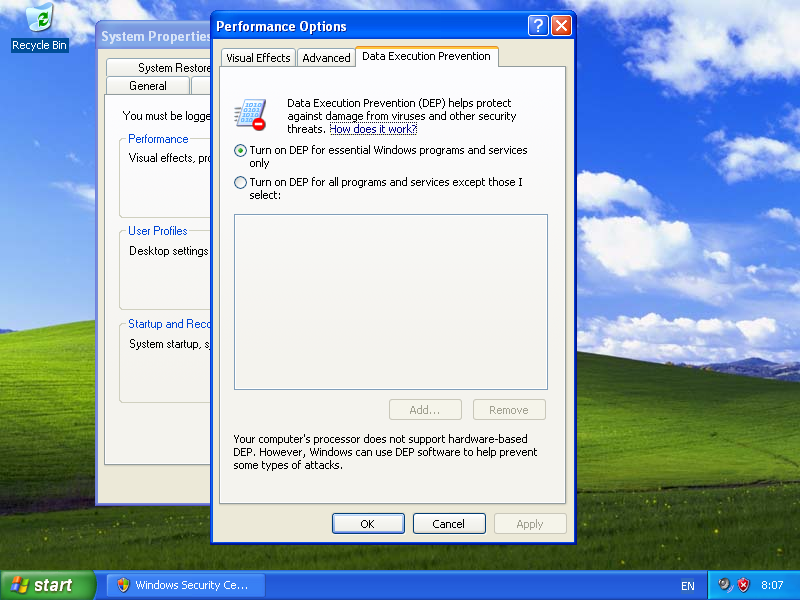The width and height of the screenshot is (800, 600).
Task: Select DEP for essential Windows programs only
Action: (x=240, y=150)
